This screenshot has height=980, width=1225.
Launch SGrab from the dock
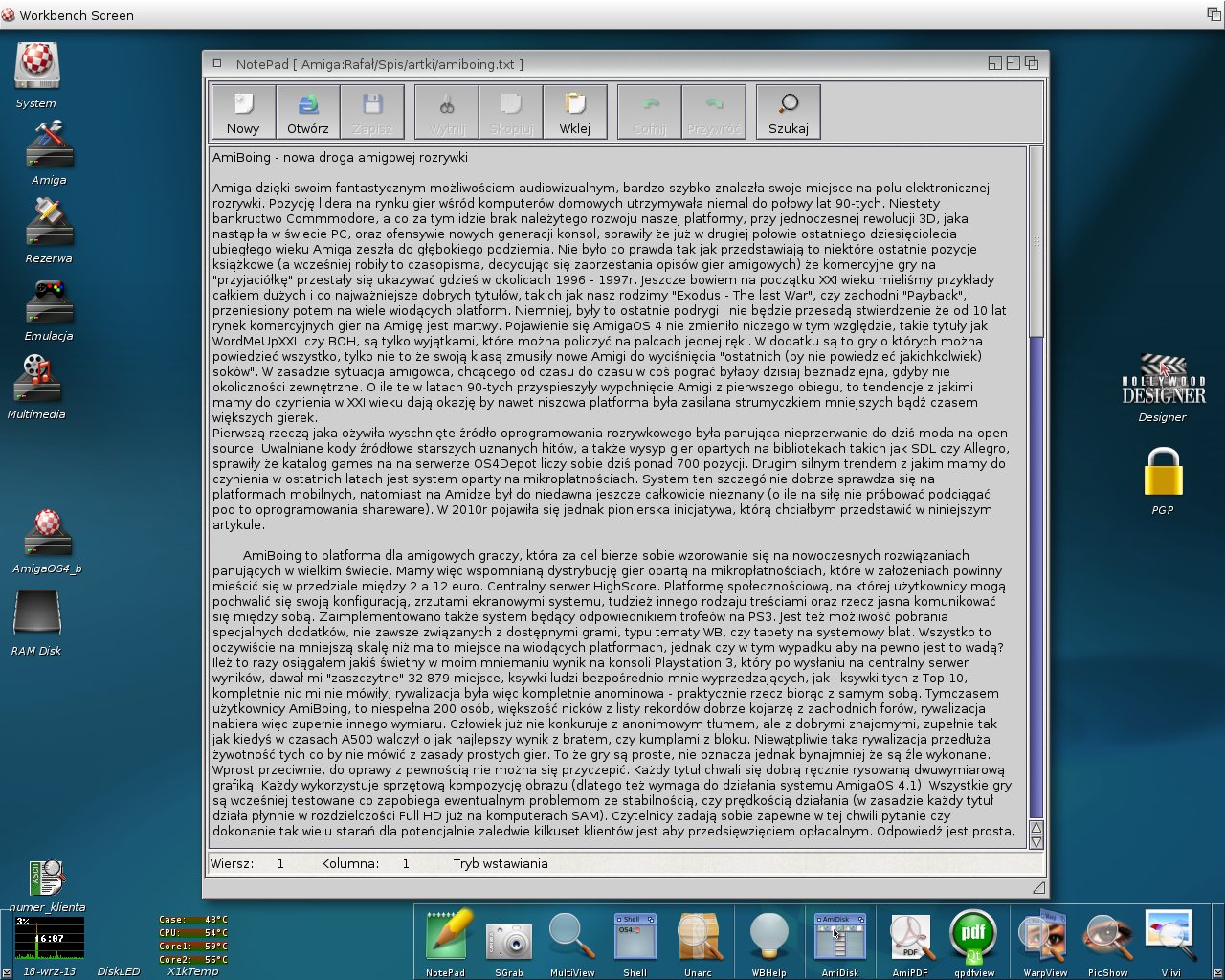(509, 947)
